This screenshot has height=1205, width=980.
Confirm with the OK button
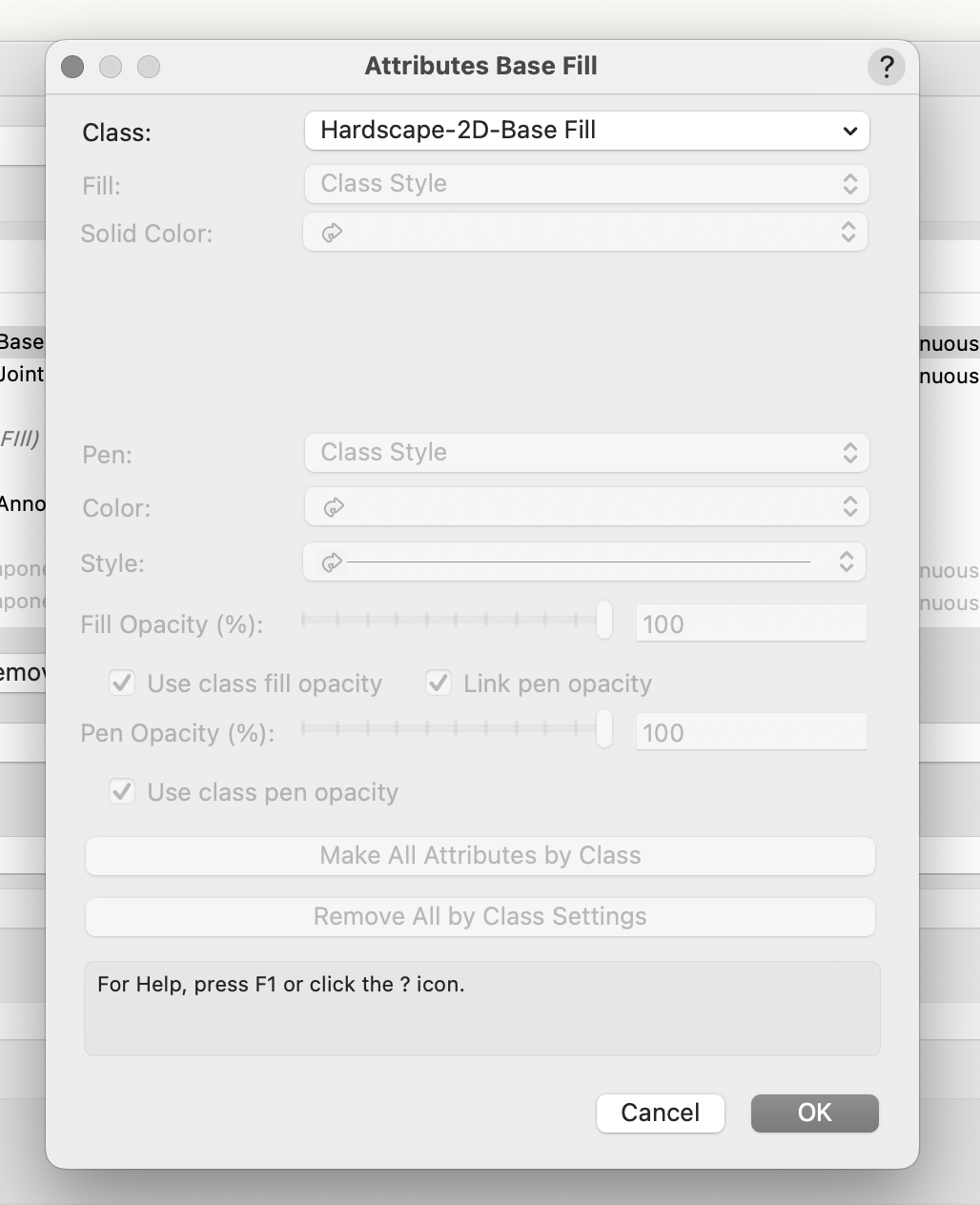(814, 1113)
